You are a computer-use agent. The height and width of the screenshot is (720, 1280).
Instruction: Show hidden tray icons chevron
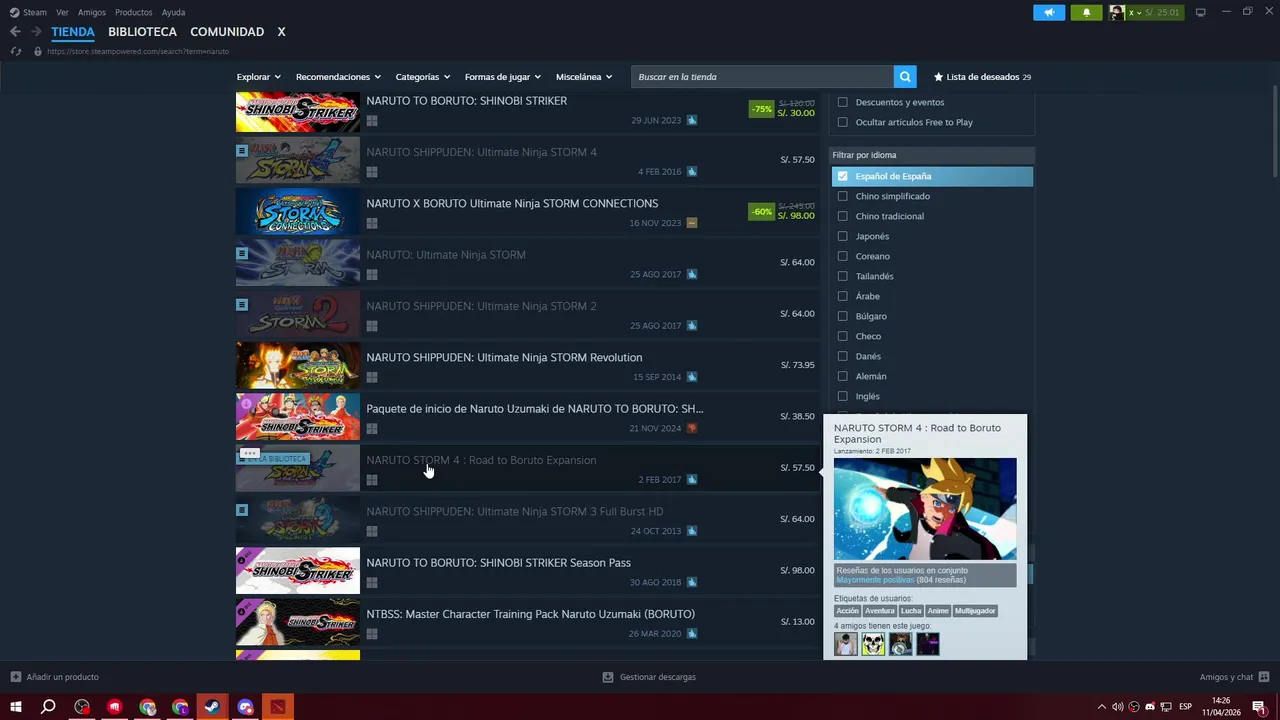click(1102, 707)
